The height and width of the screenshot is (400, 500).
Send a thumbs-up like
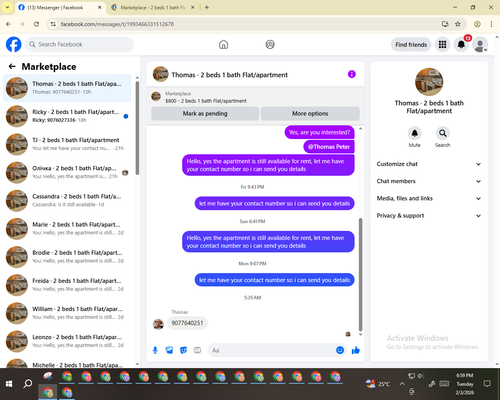(356, 350)
